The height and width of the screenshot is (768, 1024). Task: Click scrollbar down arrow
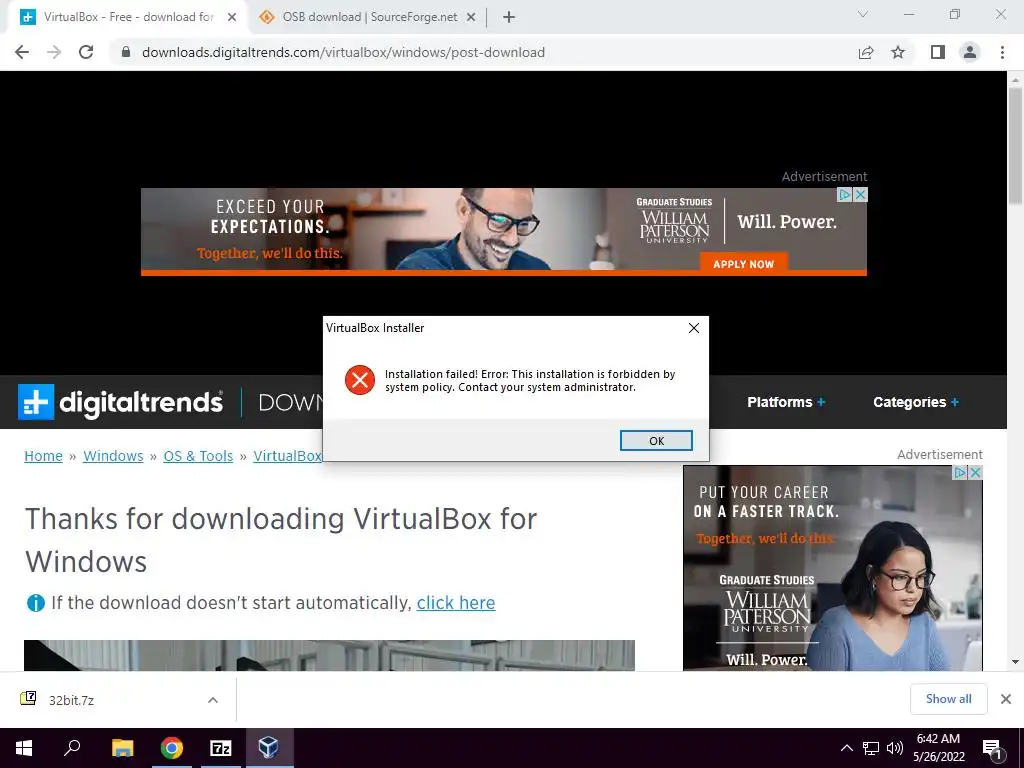tap(1015, 662)
